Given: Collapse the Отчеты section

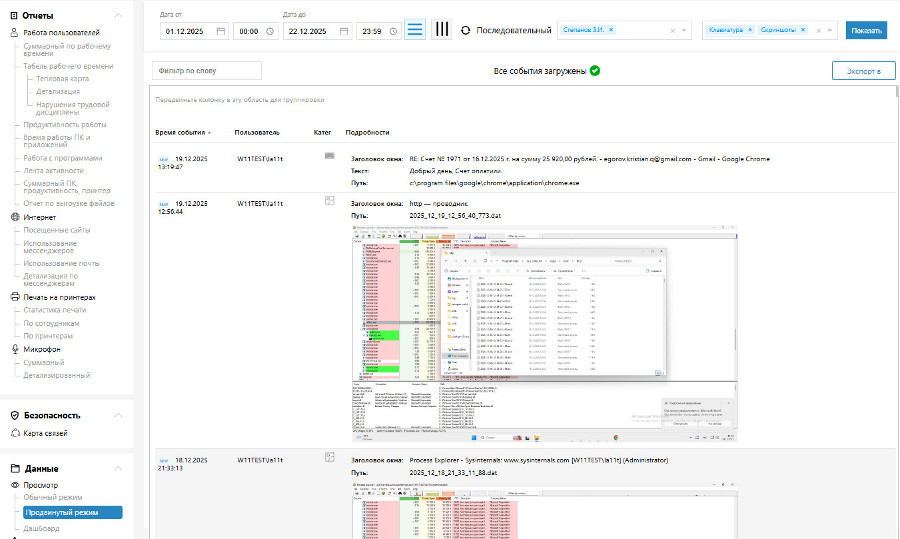Looking at the screenshot, I should (119, 15).
